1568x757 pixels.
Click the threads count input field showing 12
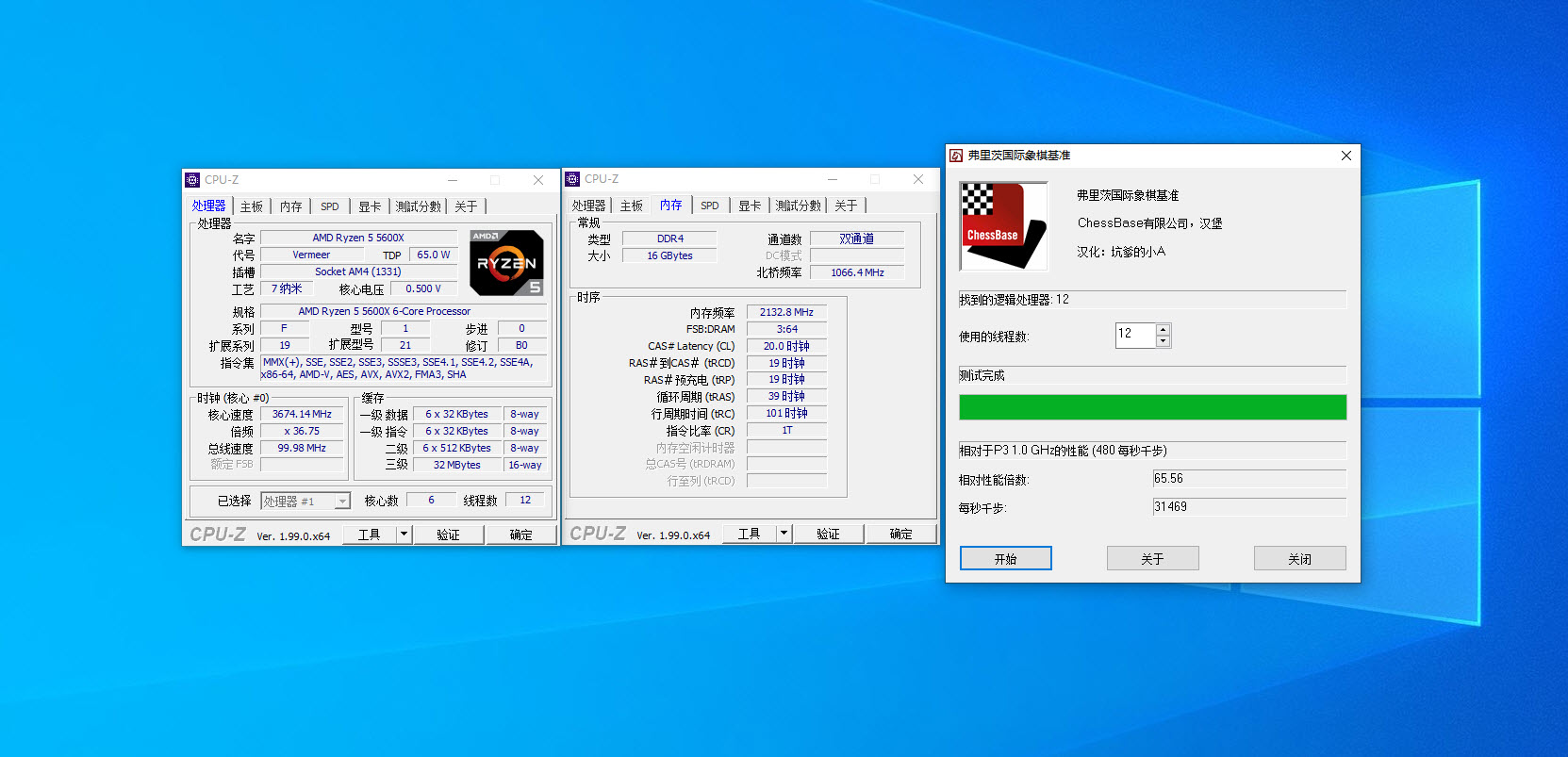click(x=1135, y=336)
